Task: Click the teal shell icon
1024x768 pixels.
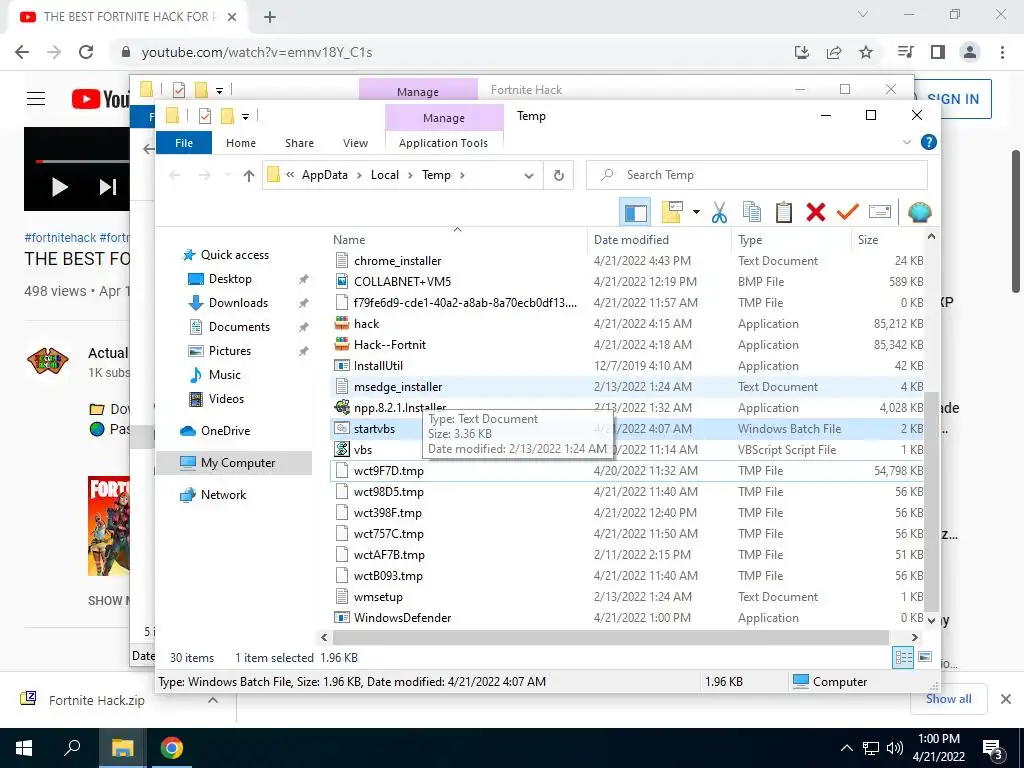Action: (920, 212)
